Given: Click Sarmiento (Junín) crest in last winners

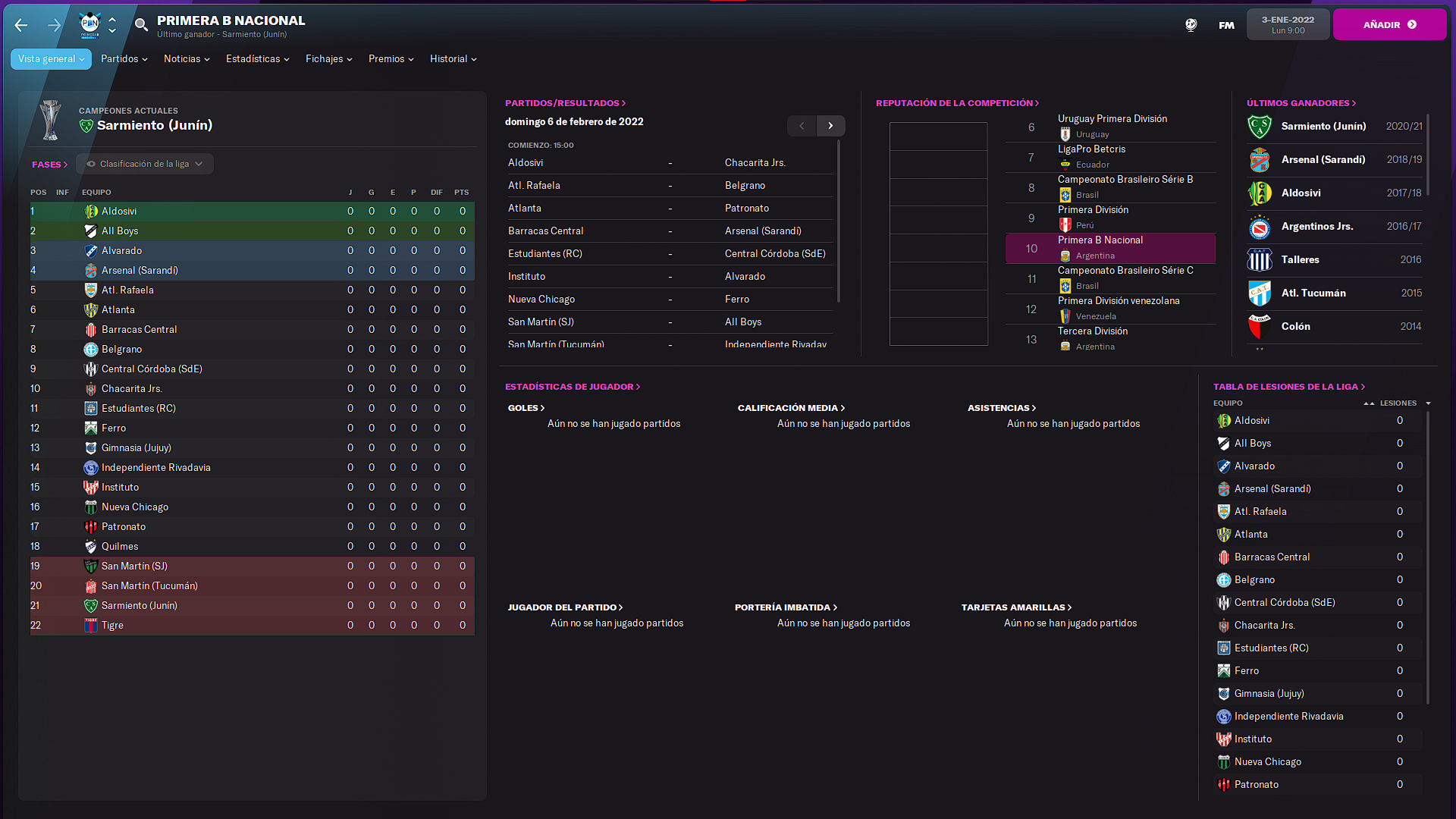Looking at the screenshot, I should point(1260,127).
